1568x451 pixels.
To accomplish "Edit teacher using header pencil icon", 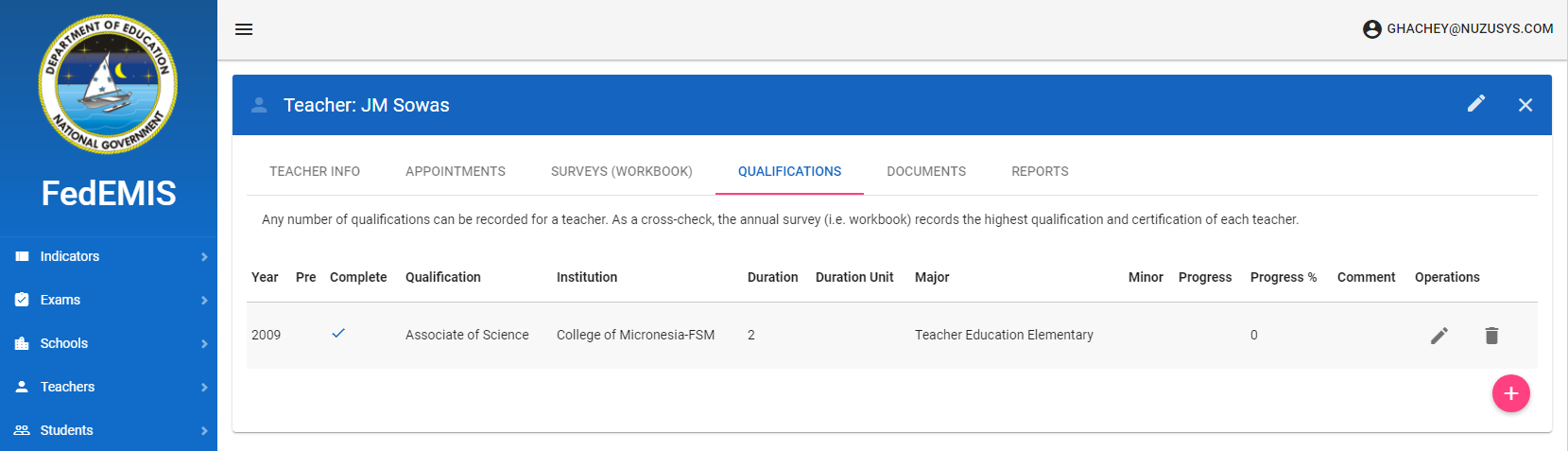I will click(1476, 104).
